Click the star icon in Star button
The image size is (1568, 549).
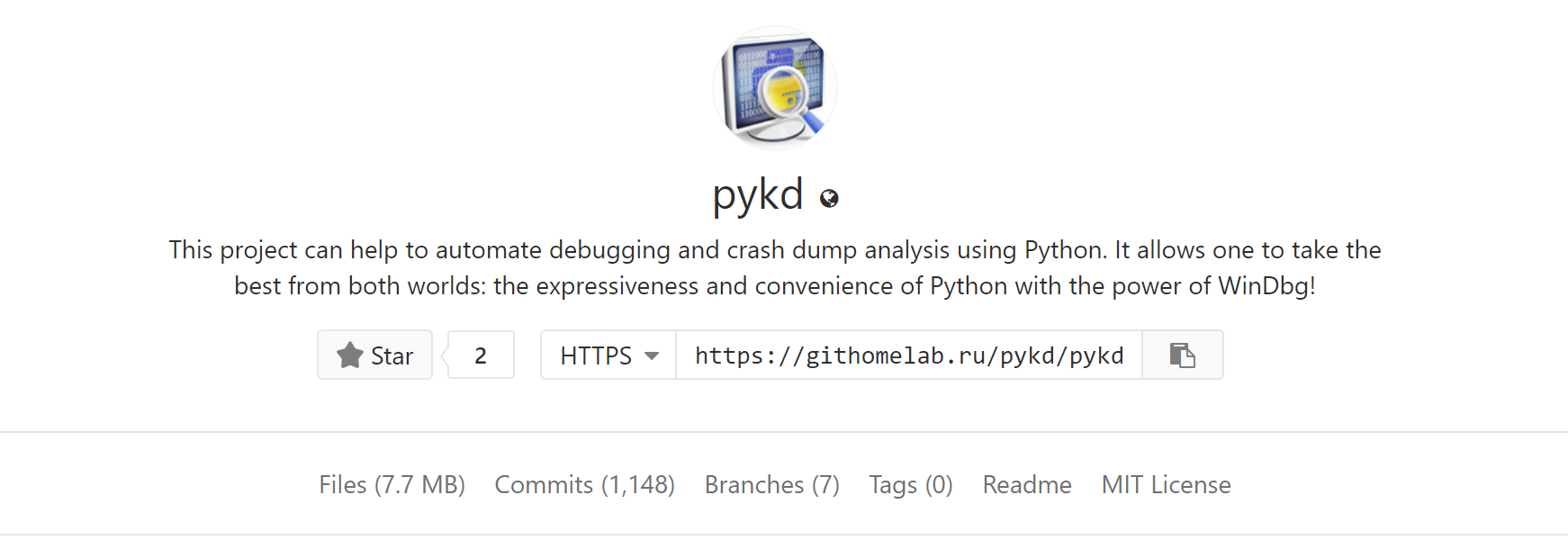click(x=350, y=355)
